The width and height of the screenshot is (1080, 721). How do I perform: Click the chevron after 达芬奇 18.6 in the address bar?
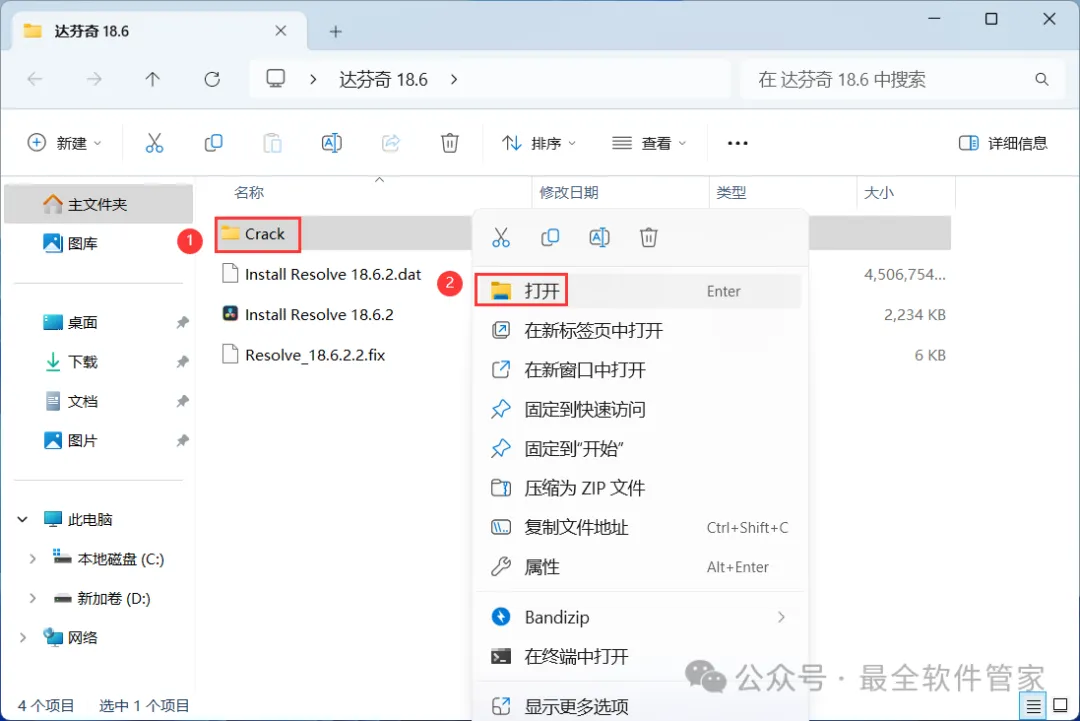click(x=454, y=79)
